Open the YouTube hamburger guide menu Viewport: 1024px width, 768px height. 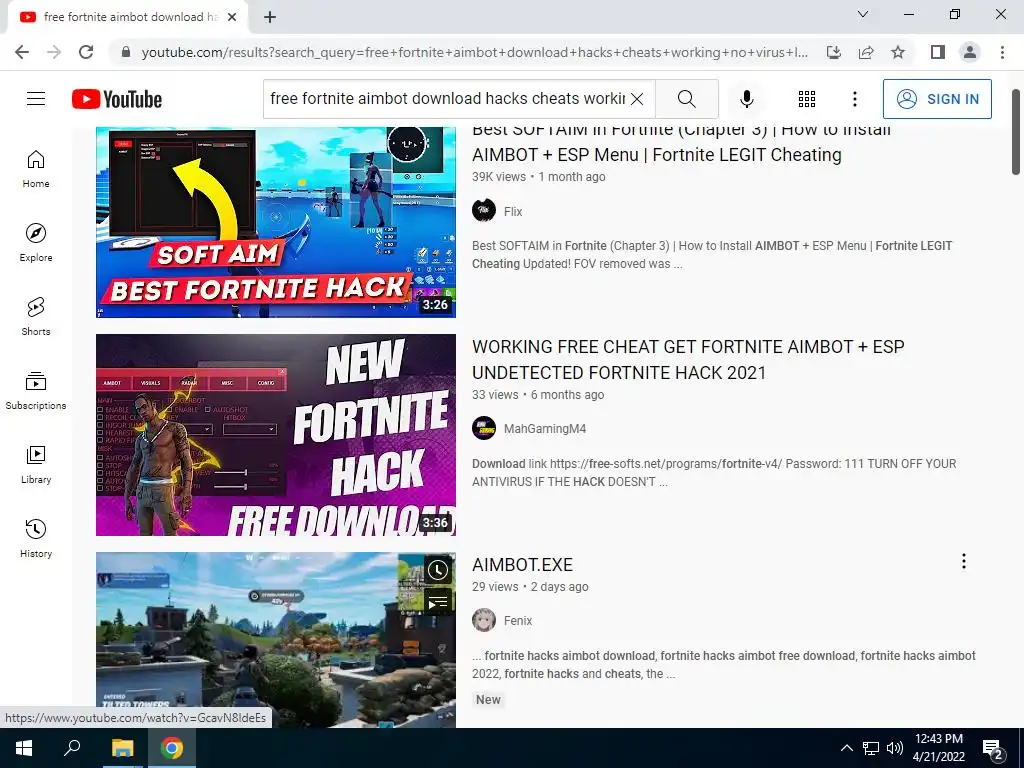(36, 99)
